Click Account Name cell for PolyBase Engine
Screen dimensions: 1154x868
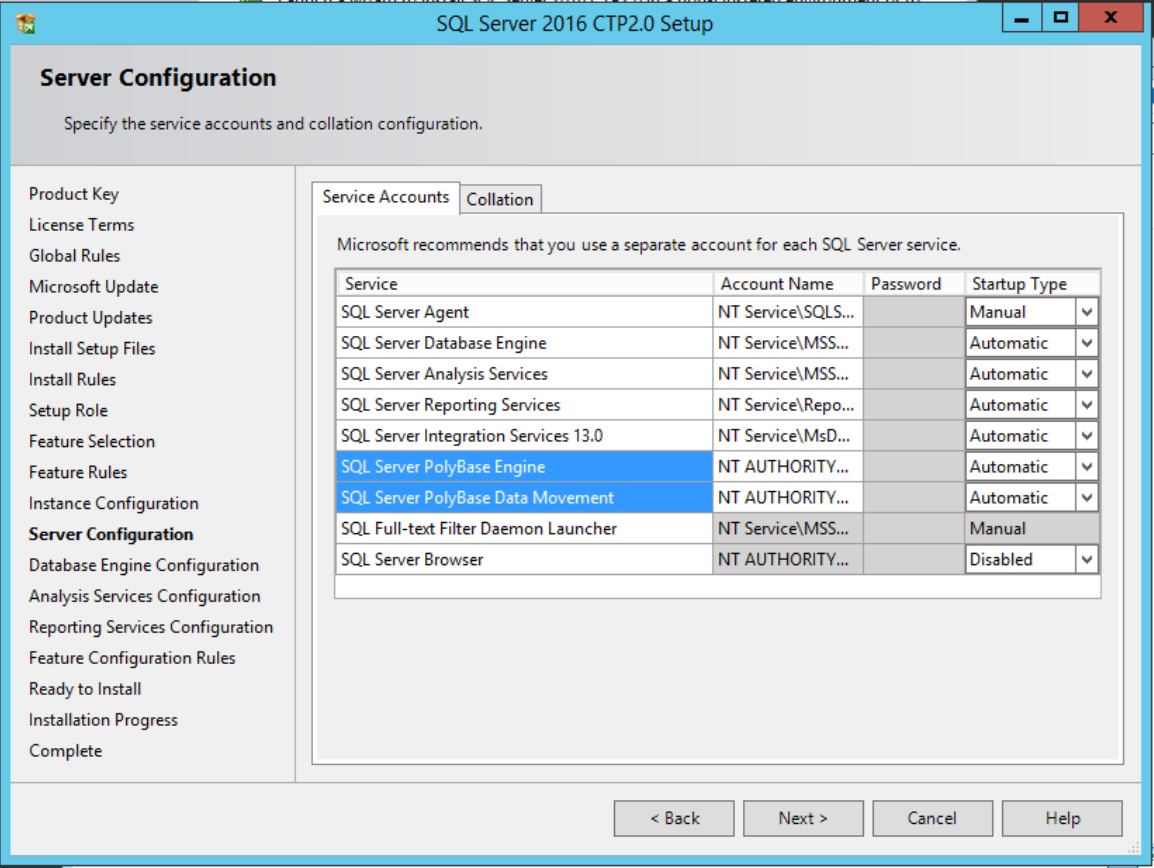(787, 467)
